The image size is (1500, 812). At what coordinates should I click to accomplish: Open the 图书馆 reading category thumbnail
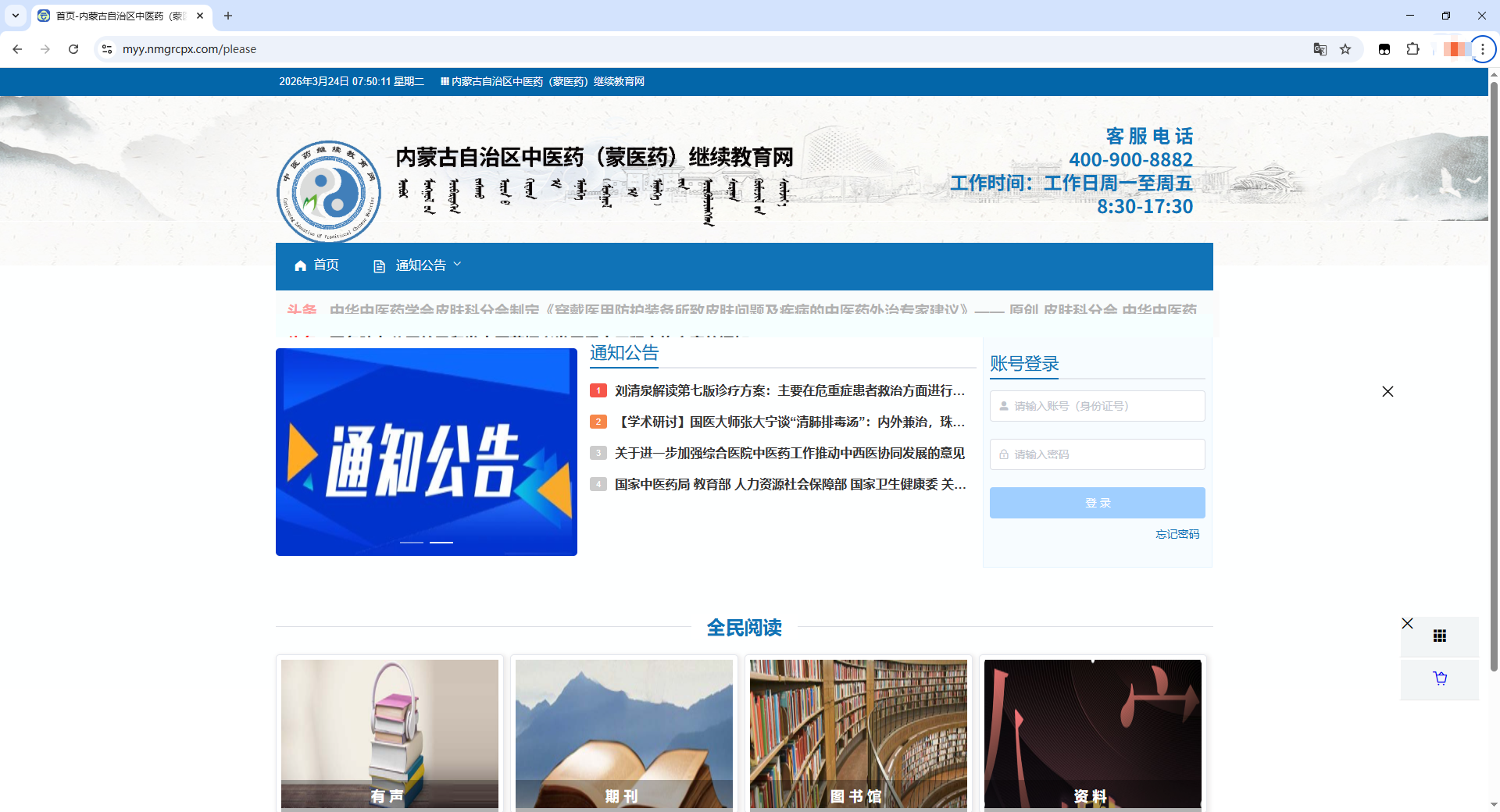(859, 734)
